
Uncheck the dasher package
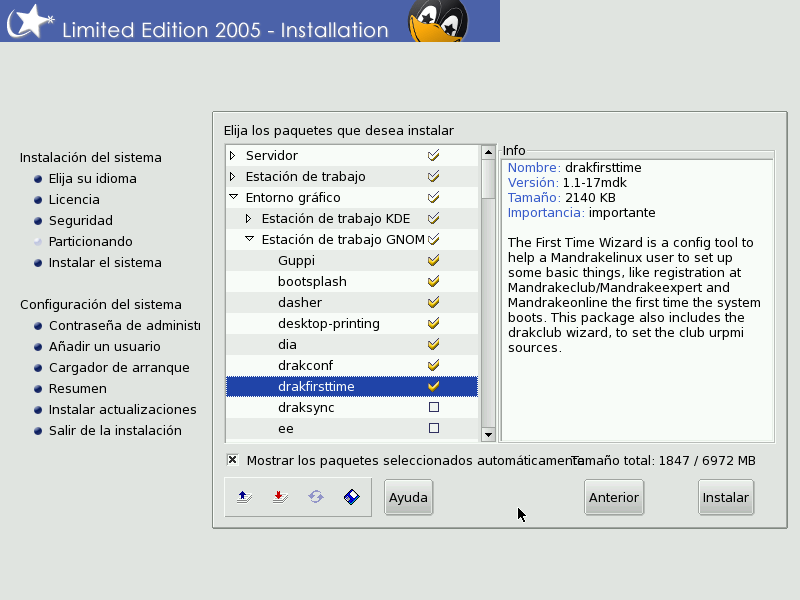tap(434, 302)
